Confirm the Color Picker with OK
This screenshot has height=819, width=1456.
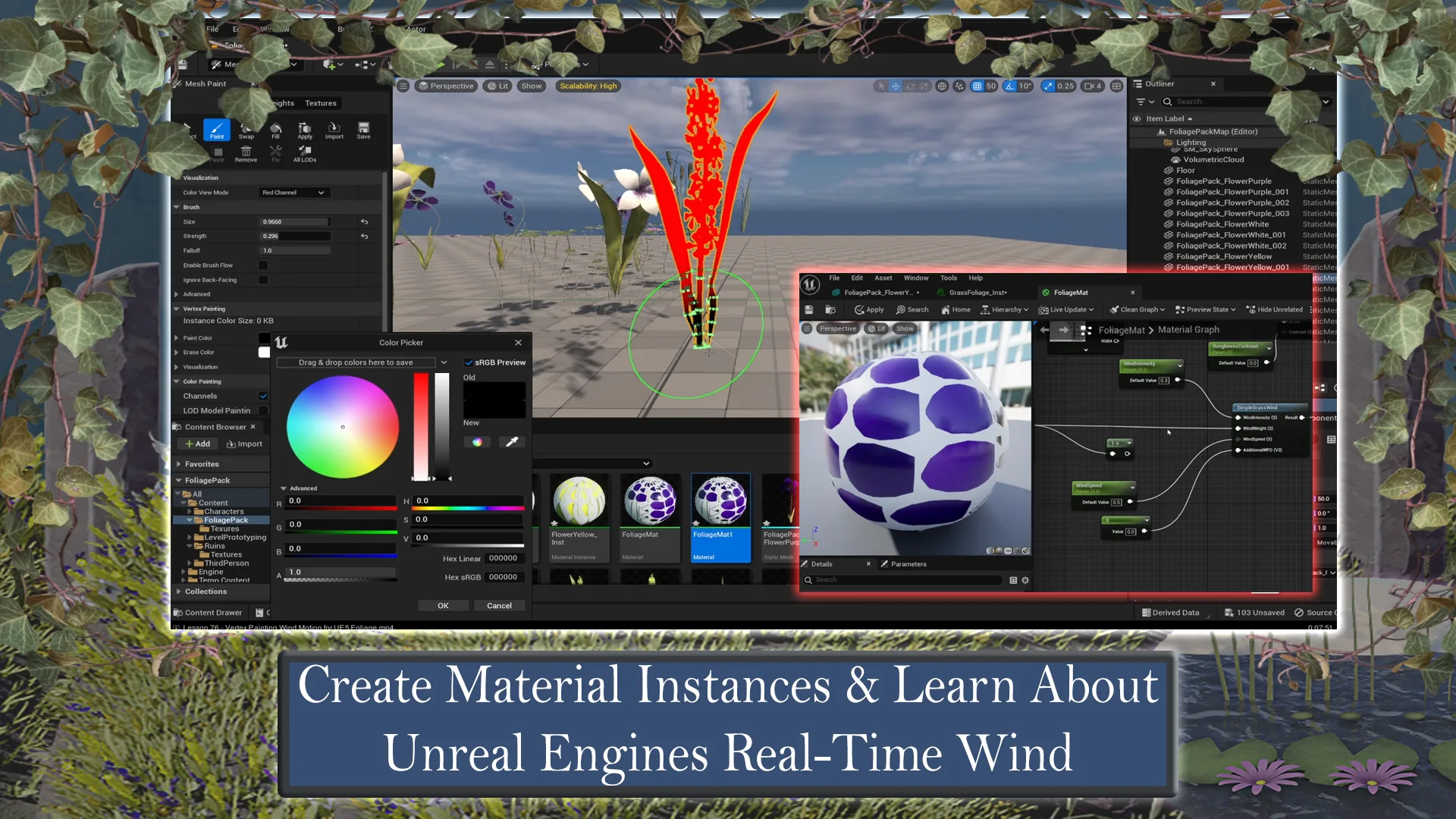443,605
